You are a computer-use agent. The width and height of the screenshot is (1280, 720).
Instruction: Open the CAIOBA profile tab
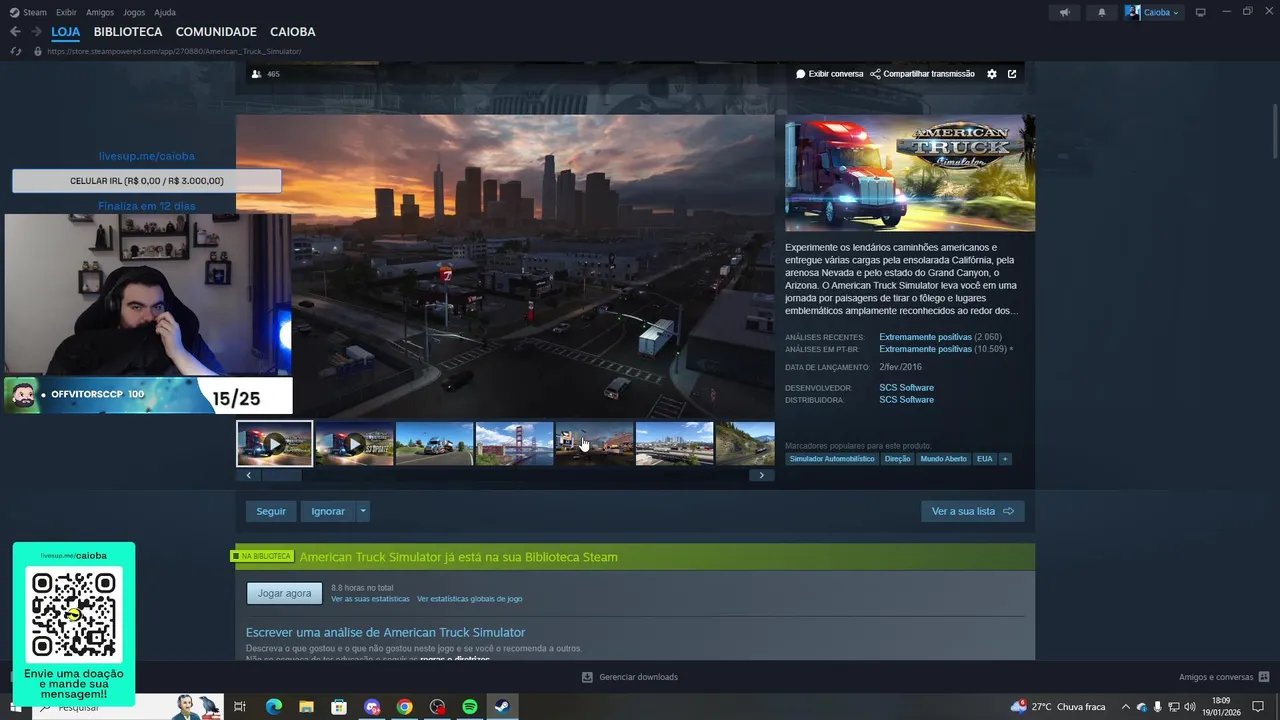(292, 32)
